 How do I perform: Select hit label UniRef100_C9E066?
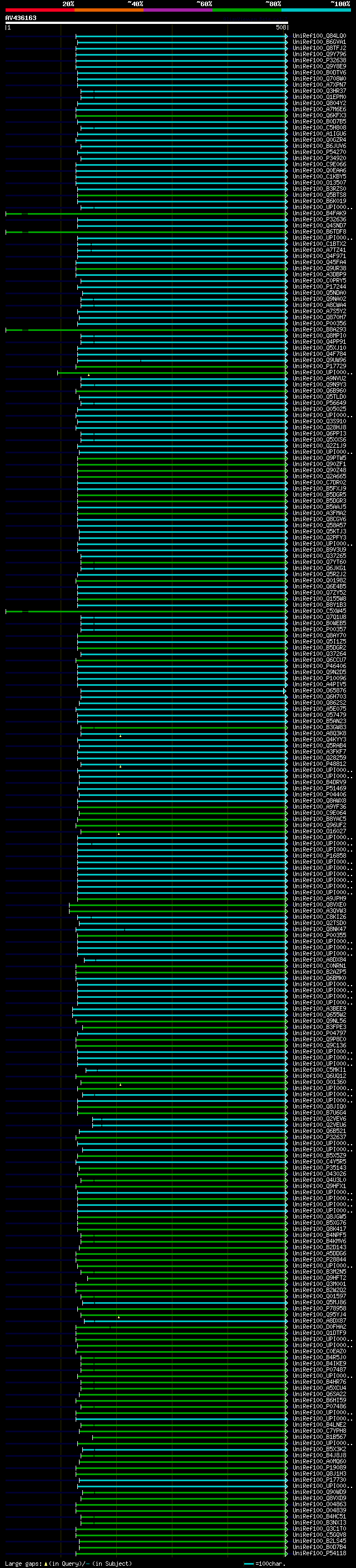point(319,164)
